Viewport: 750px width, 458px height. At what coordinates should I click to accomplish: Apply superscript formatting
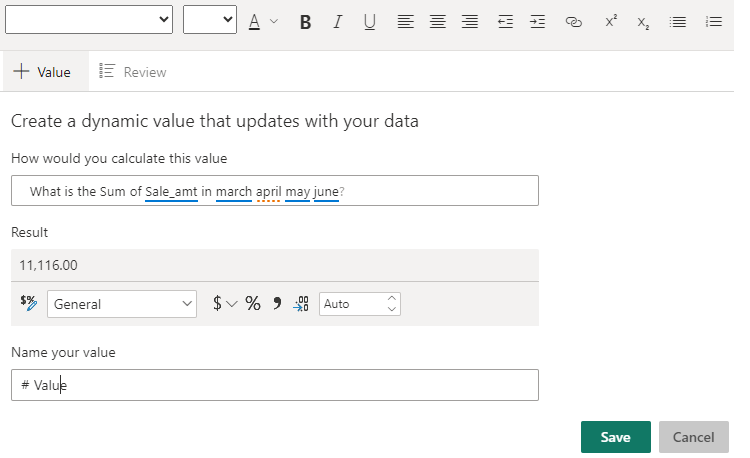click(611, 21)
